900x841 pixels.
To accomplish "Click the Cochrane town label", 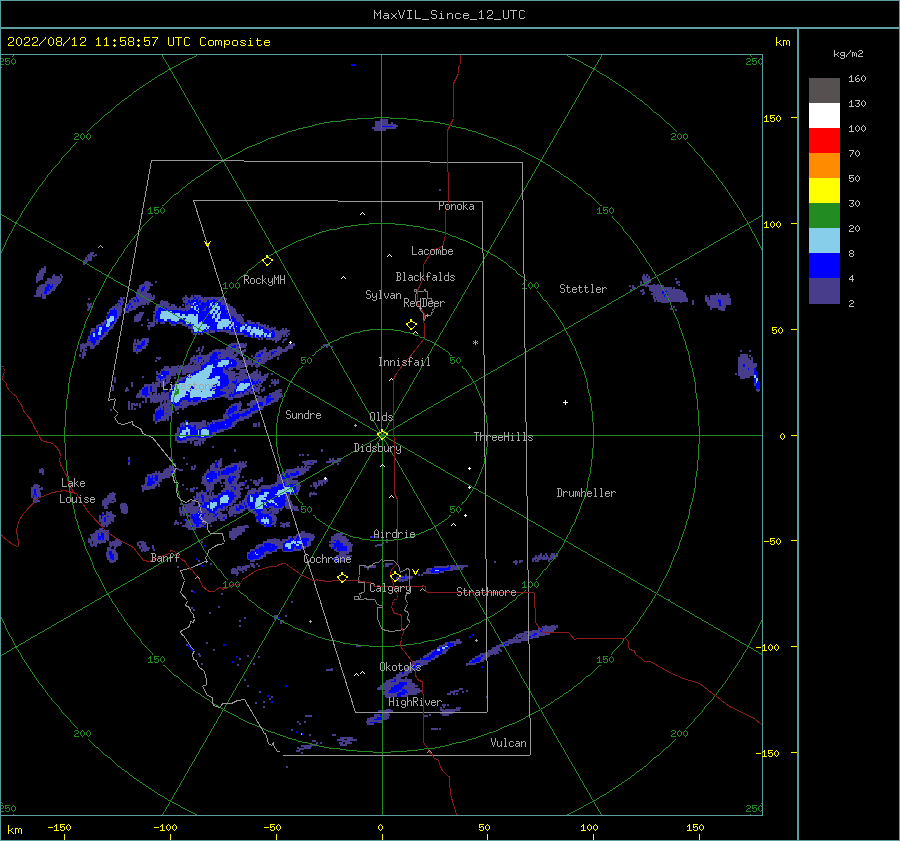I will point(327,559).
